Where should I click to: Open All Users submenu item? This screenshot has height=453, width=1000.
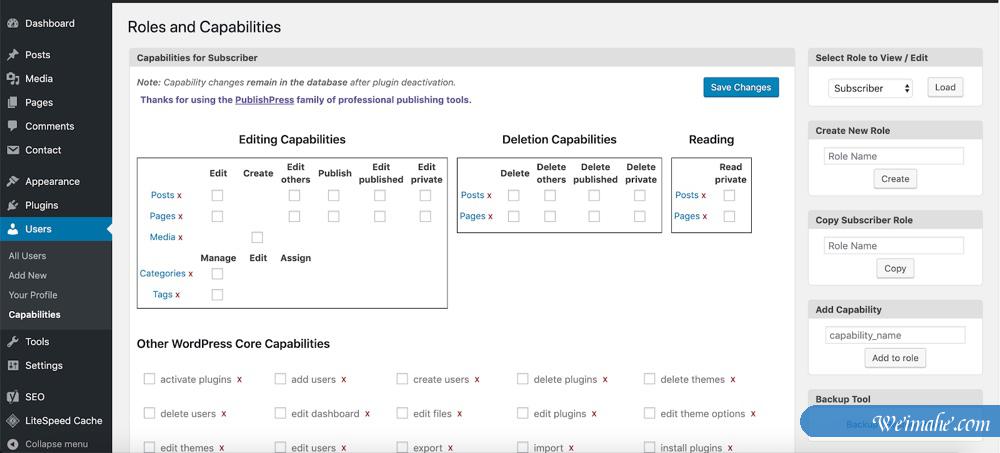click(x=28, y=256)
